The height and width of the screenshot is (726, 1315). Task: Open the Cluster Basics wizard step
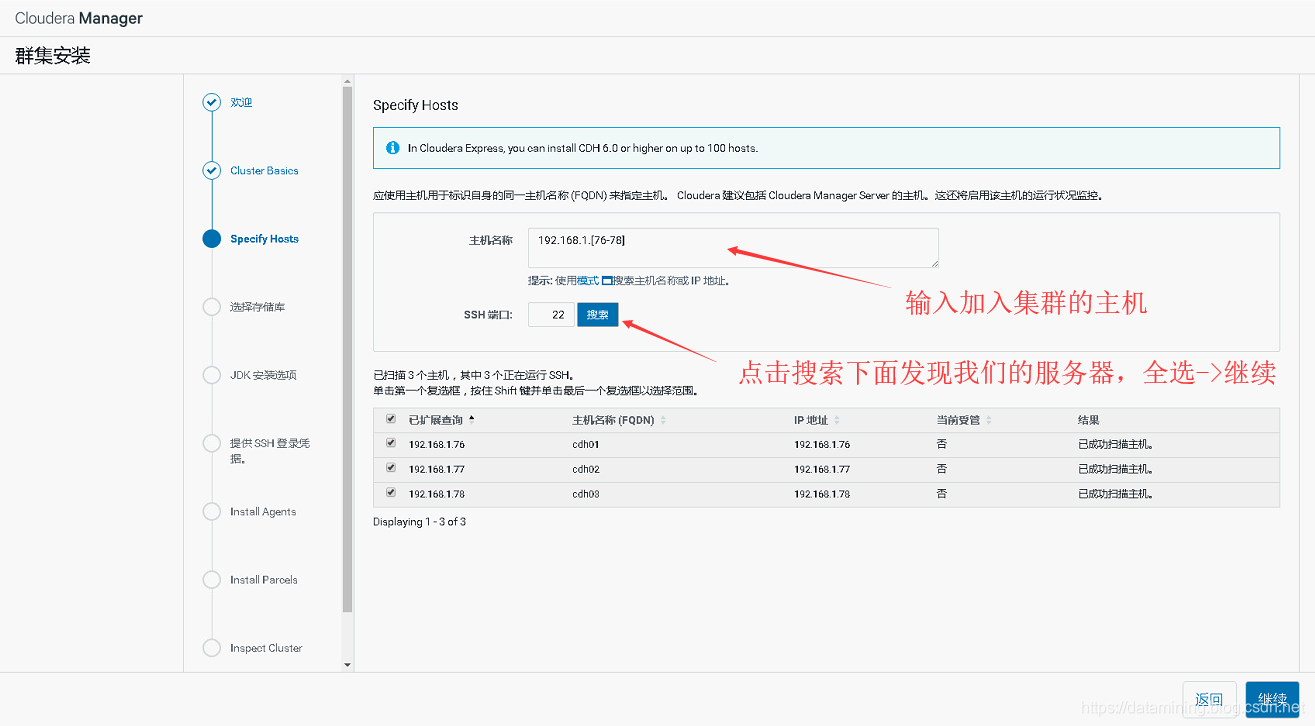(x=264, y=171)
